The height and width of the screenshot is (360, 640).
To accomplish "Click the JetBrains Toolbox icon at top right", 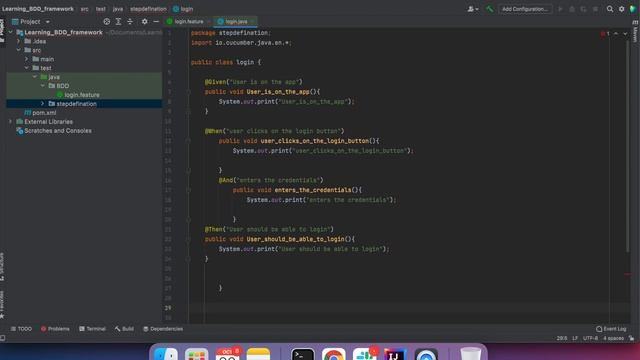I will click(633, 9).
